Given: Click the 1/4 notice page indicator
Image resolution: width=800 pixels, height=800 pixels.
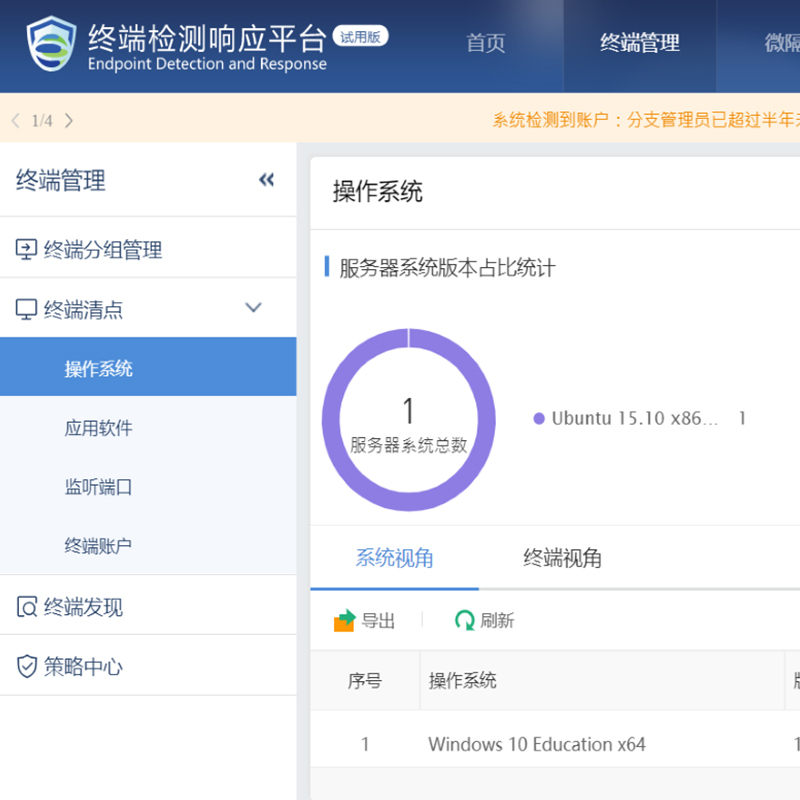Looking at the screenshot, I should point(42,120).
